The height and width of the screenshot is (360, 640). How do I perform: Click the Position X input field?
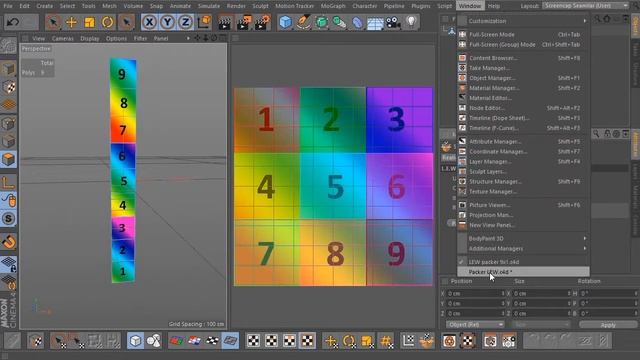(476, 293)
